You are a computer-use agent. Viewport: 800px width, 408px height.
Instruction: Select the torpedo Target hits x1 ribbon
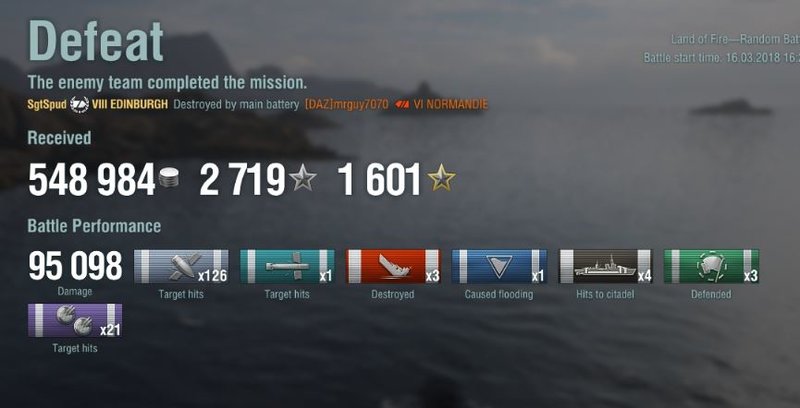click(287, 266)
